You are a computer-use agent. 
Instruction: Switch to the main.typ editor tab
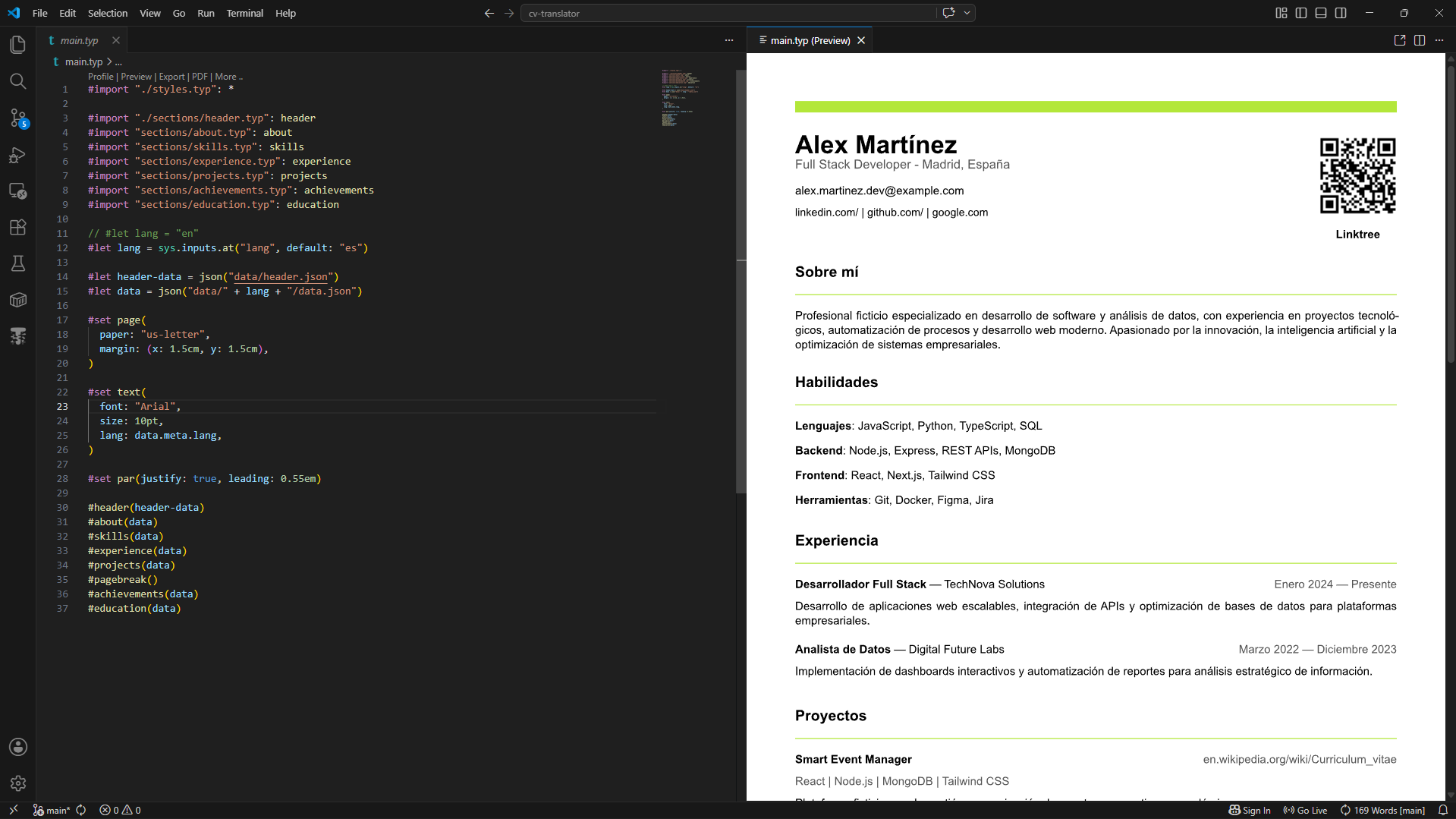click(80, 40)
